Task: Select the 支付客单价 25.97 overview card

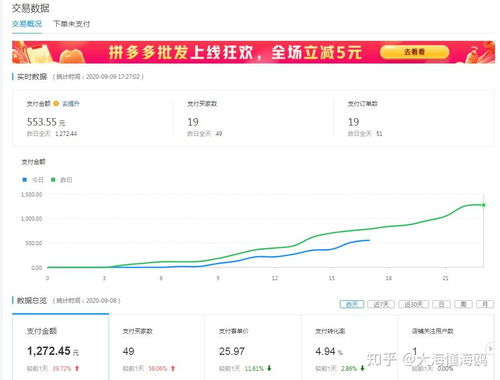Action: pos(253,347)
